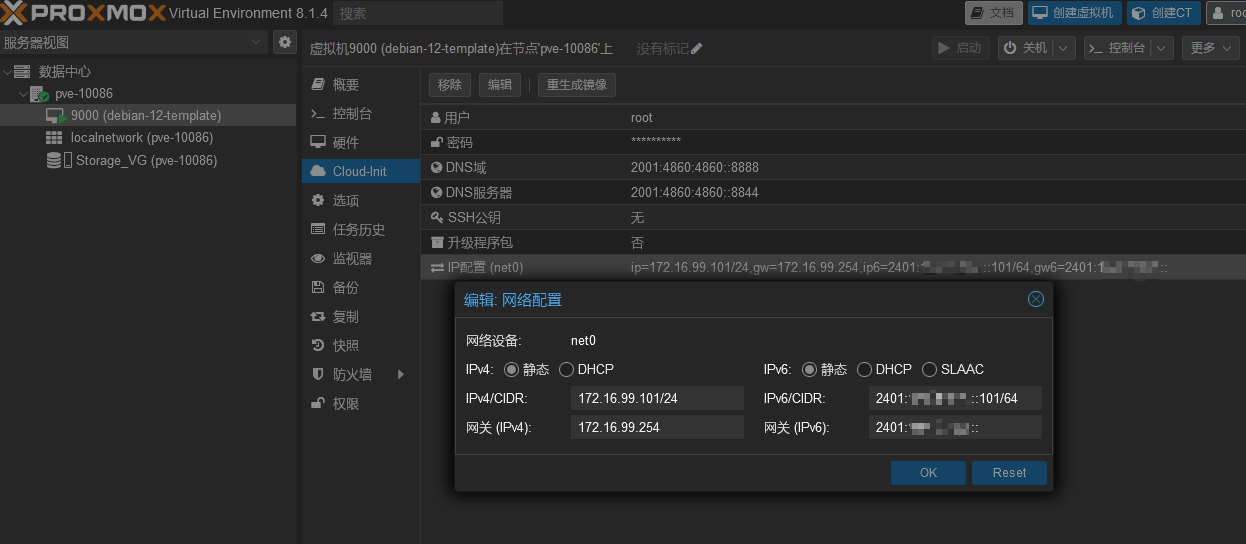Select the 升级程序包 row
Image resolution: width=1246 pixels, height=544 pixels.
833,243
